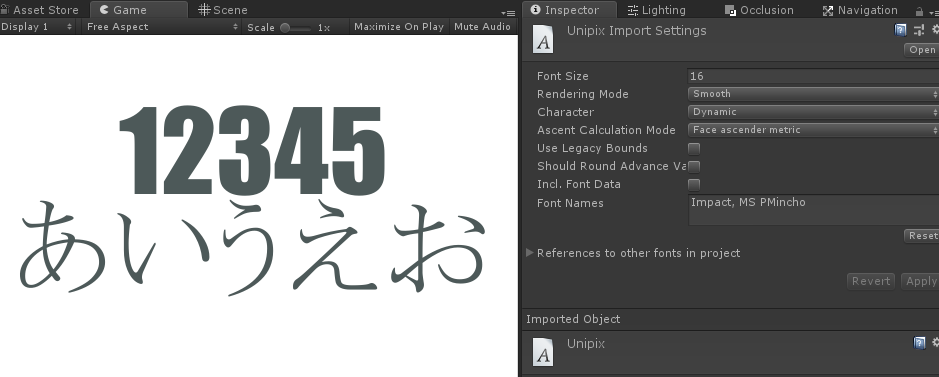This screenshot has width=939, height=377.
Task: Open the Character dropdown set to Dynamic
Action: [x=813, y=112]
